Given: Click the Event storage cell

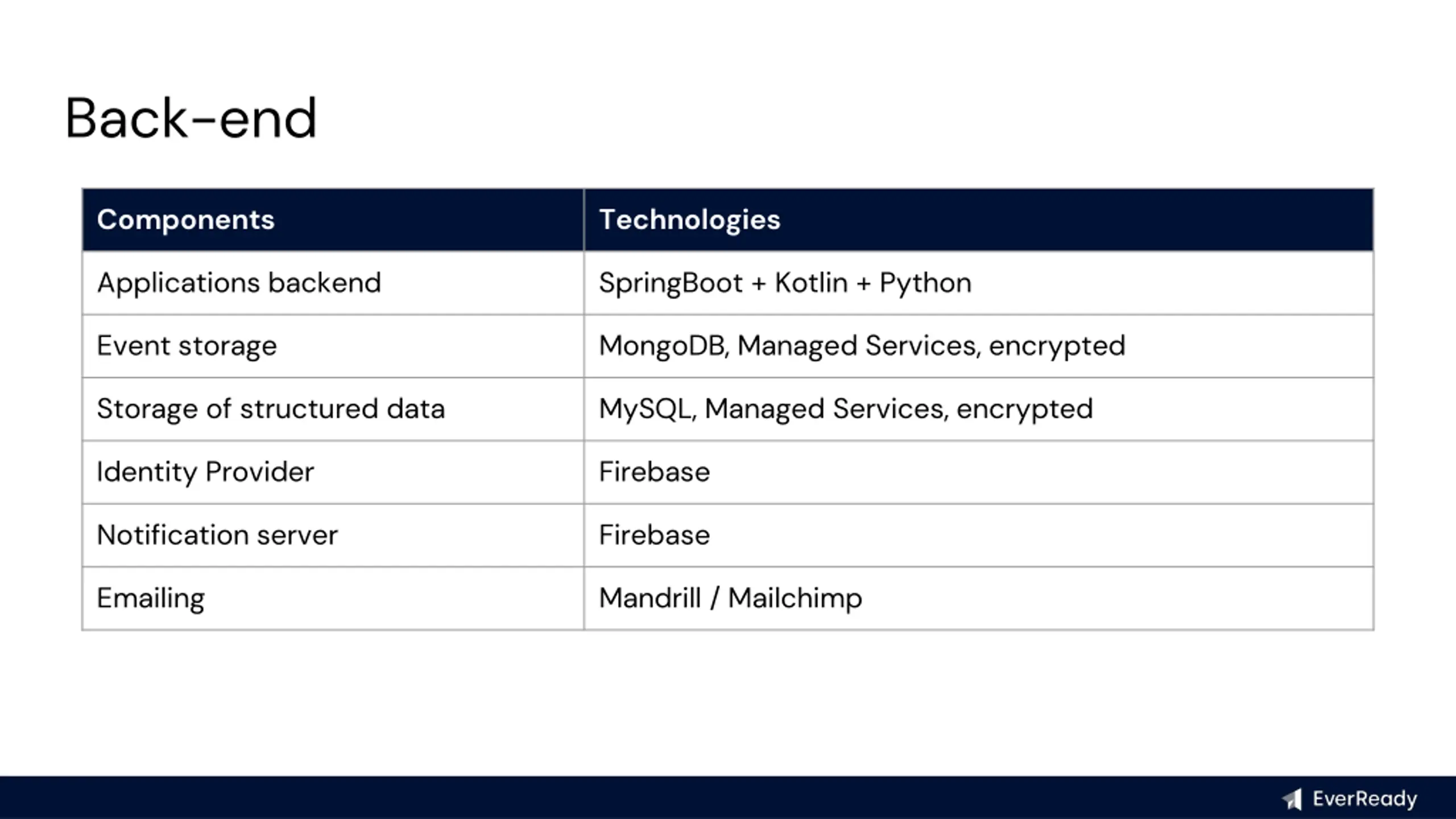Looking at the screenshot, I should (x=333, y=346).
